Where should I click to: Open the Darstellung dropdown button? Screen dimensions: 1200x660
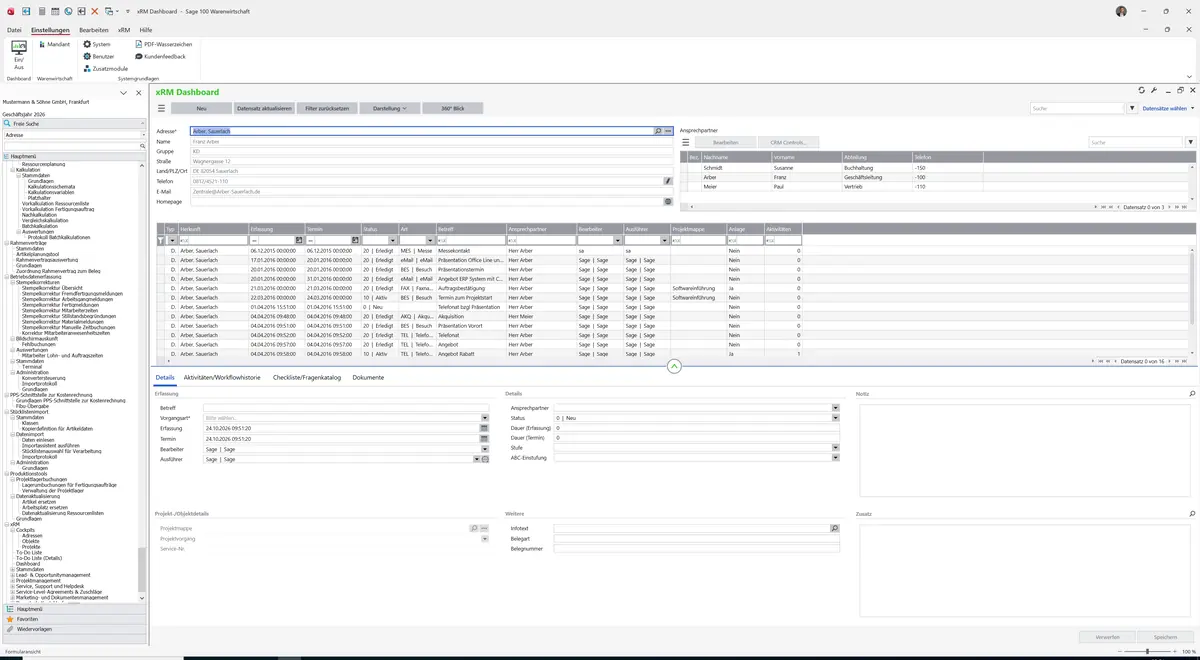(x=389, y=108)
